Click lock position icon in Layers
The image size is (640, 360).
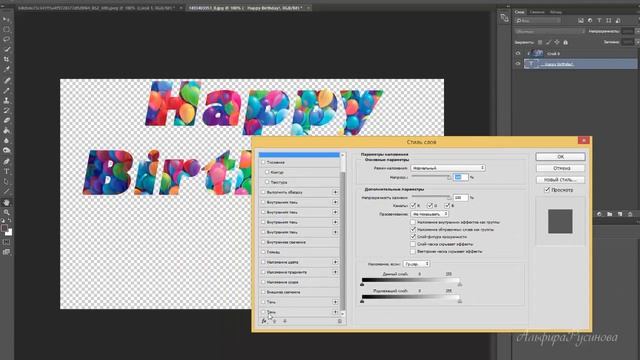[557, 42]
